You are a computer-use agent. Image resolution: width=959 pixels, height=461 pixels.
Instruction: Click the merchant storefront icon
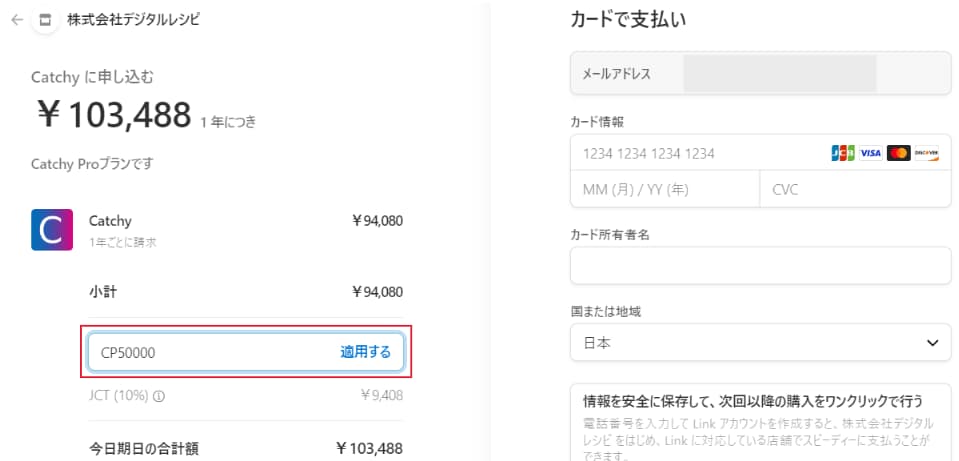[x=44, y=20]
